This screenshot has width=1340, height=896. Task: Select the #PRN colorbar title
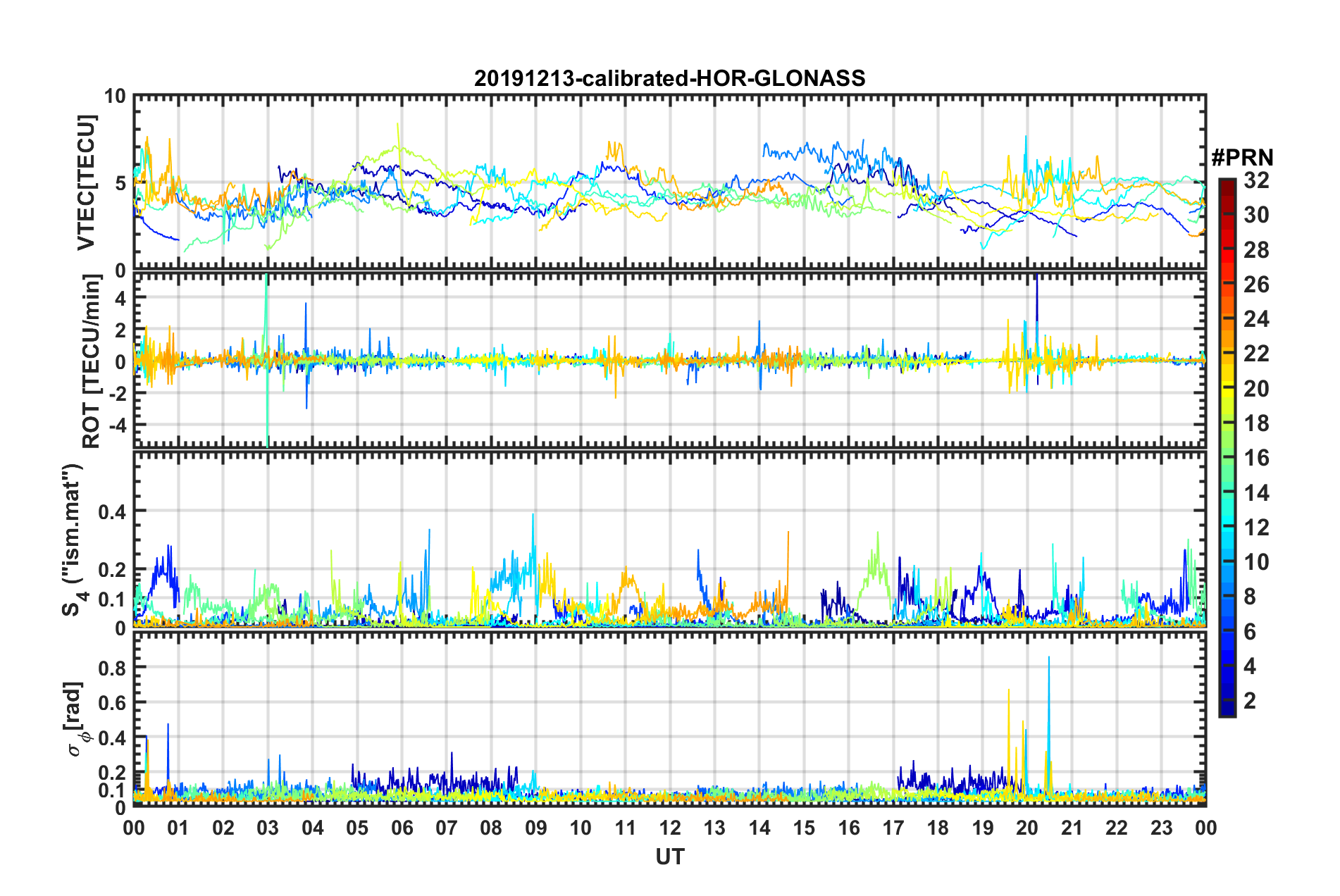pyautogui.click(x=1242, y=157)
